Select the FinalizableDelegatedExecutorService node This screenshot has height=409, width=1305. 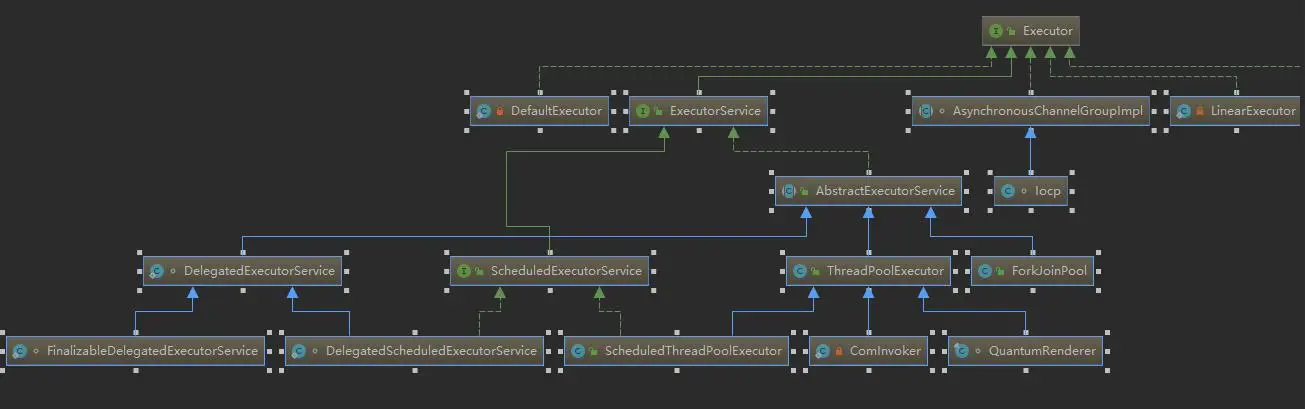click(x=135, y=351)
